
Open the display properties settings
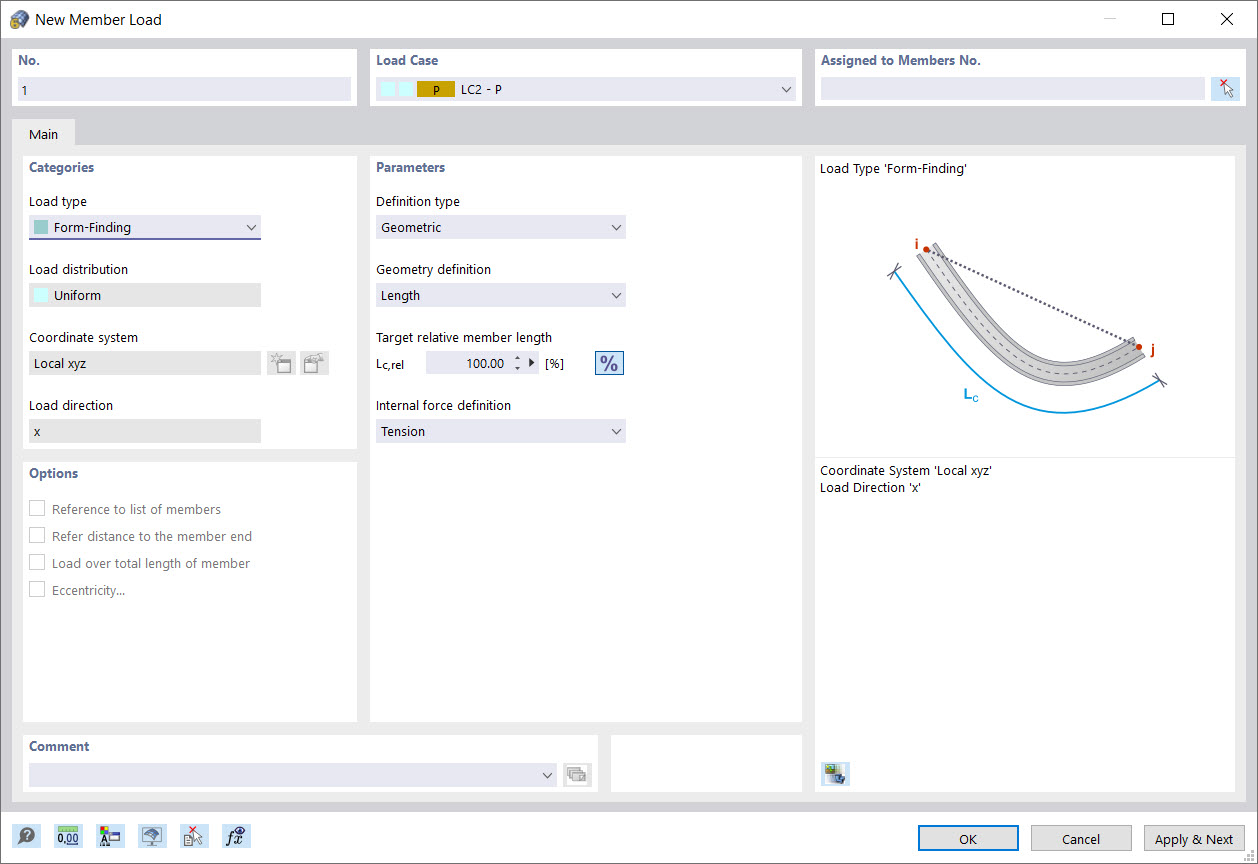coord(110,835)
